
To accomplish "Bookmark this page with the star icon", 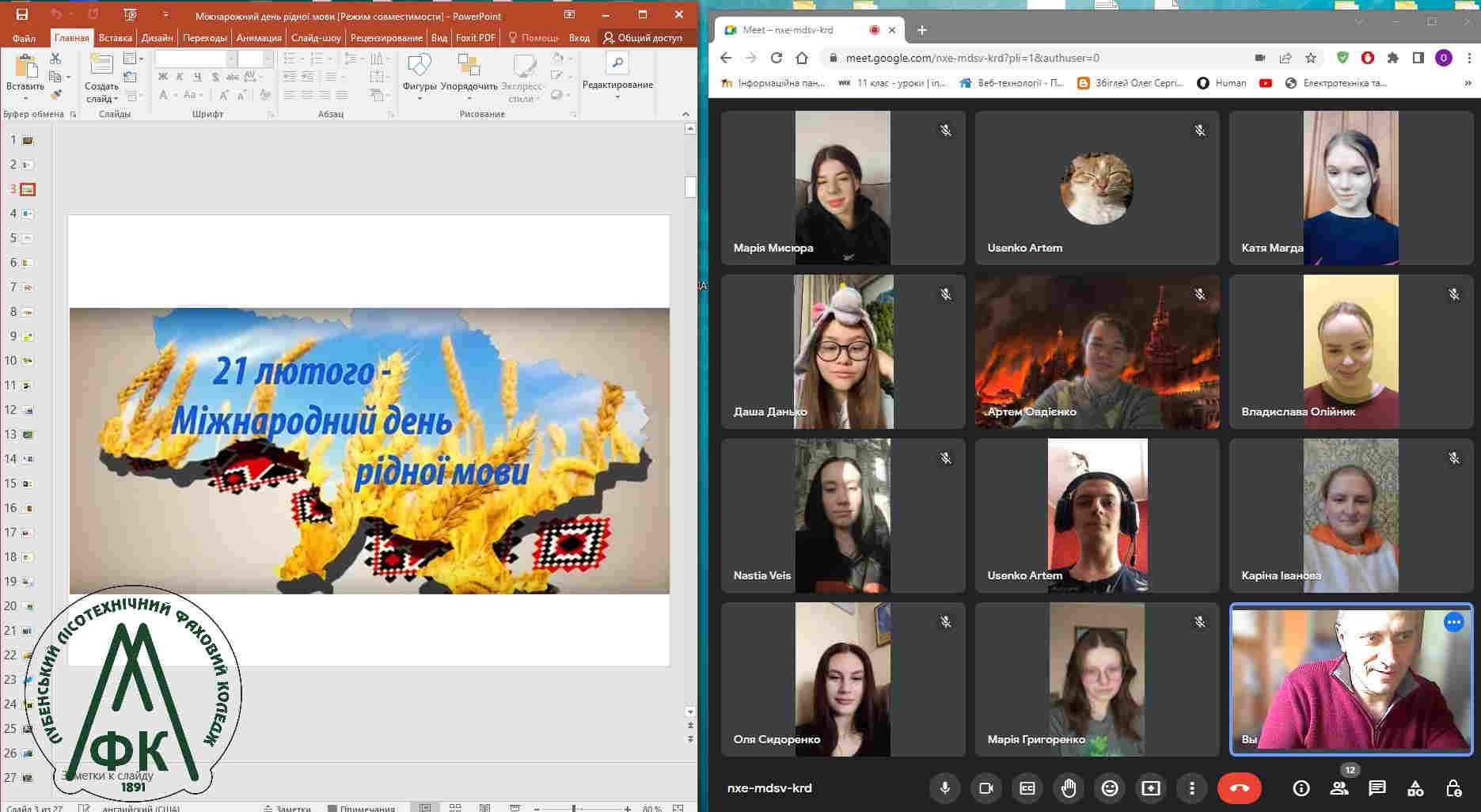I will point(1311,58).
